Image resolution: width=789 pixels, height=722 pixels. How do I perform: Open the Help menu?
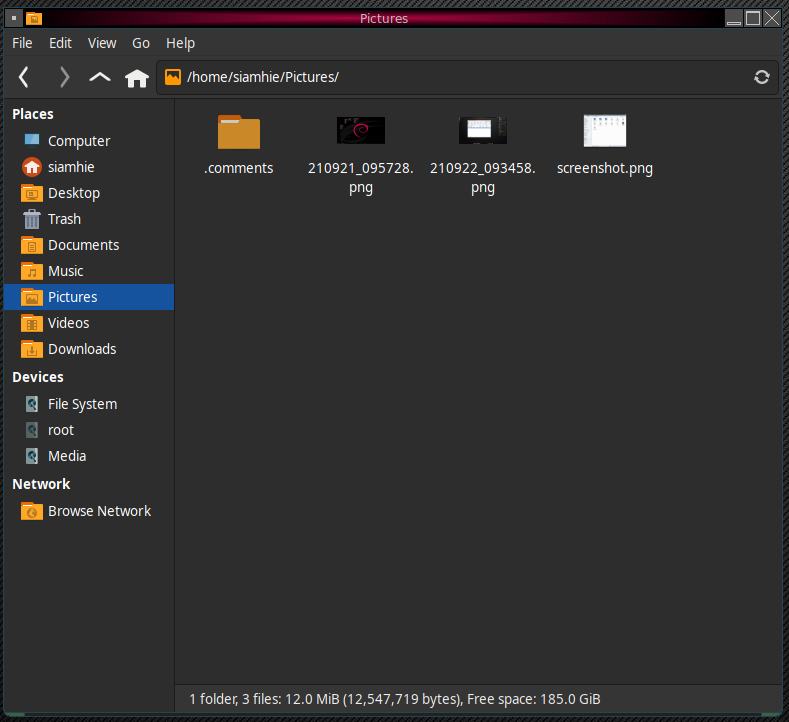tap(181, 43)
